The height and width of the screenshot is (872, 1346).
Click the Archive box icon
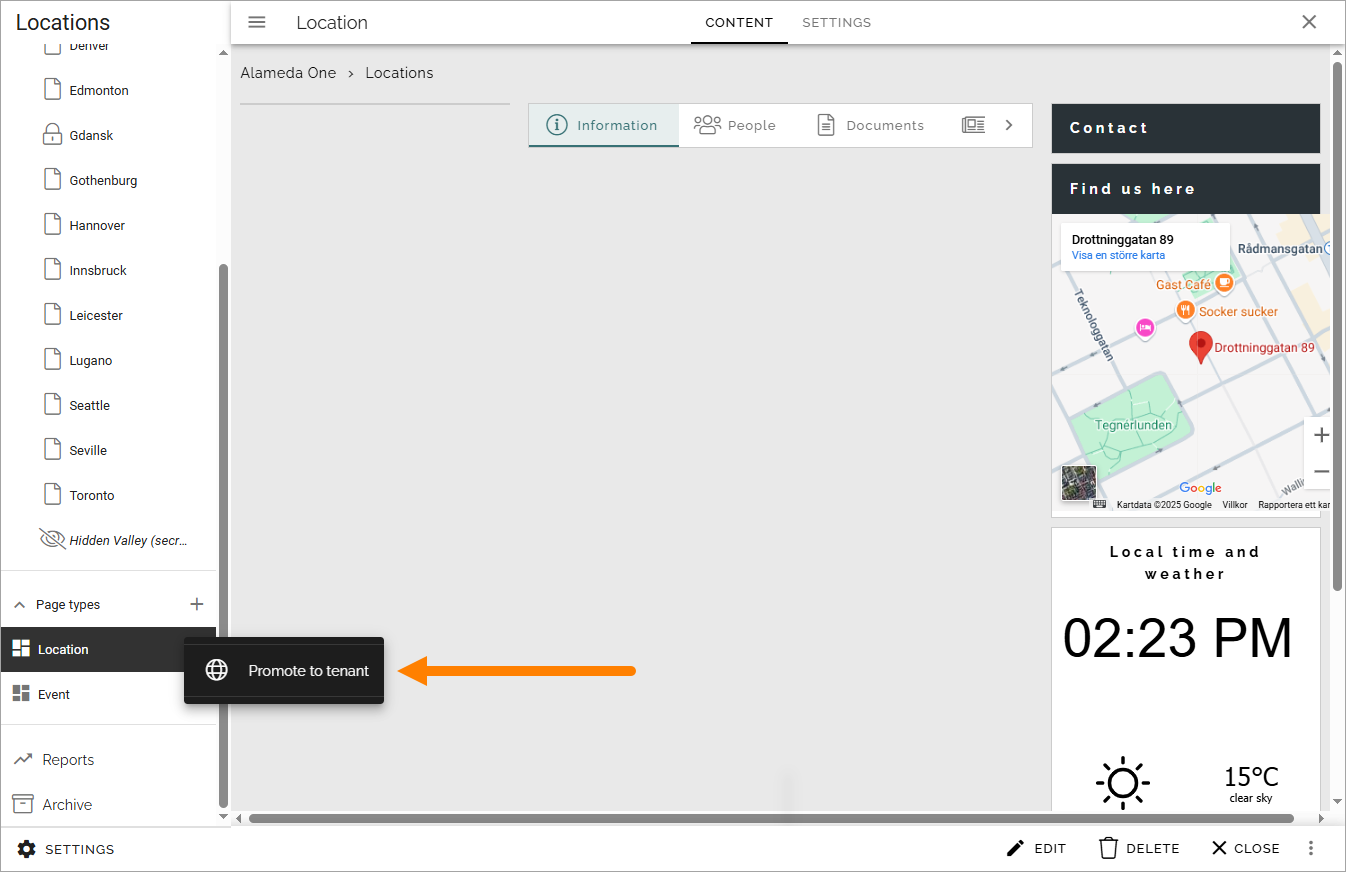pyautogui.click(x=23, y=804)
